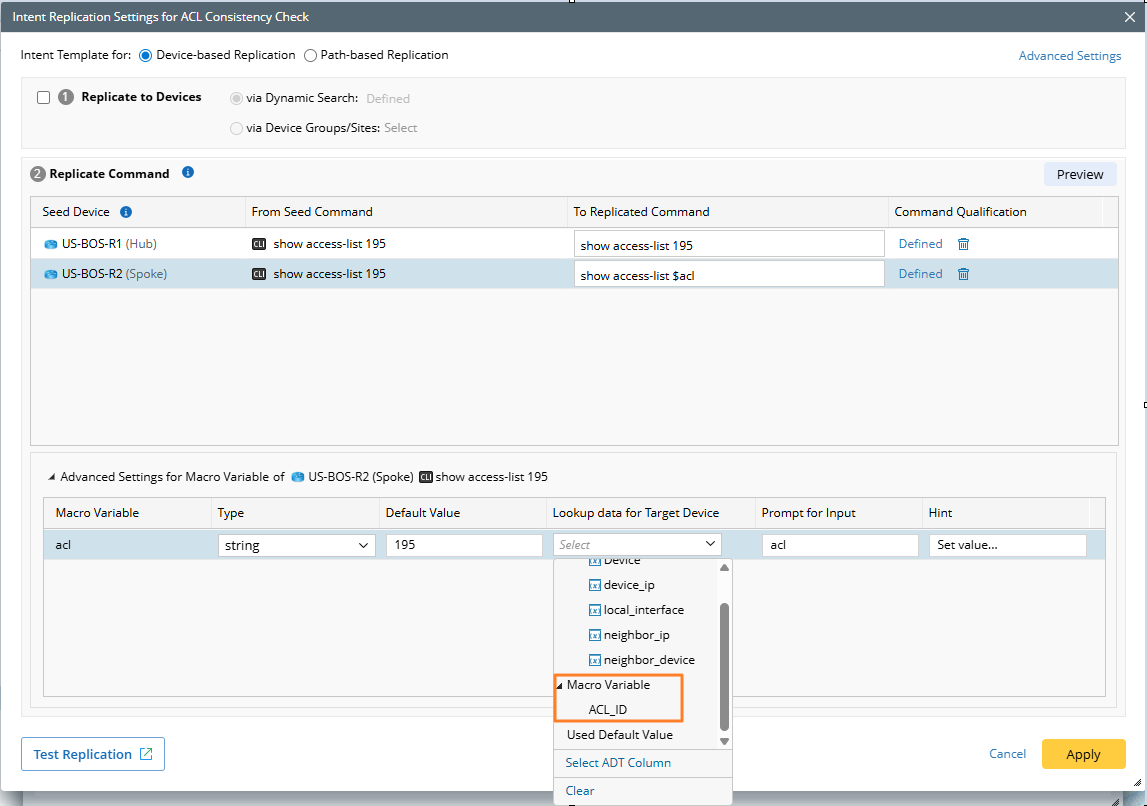The height and width of the screenshot is (806, 1147).
Task: Choose Used Default Value option
Action: (x=619, y=735)
